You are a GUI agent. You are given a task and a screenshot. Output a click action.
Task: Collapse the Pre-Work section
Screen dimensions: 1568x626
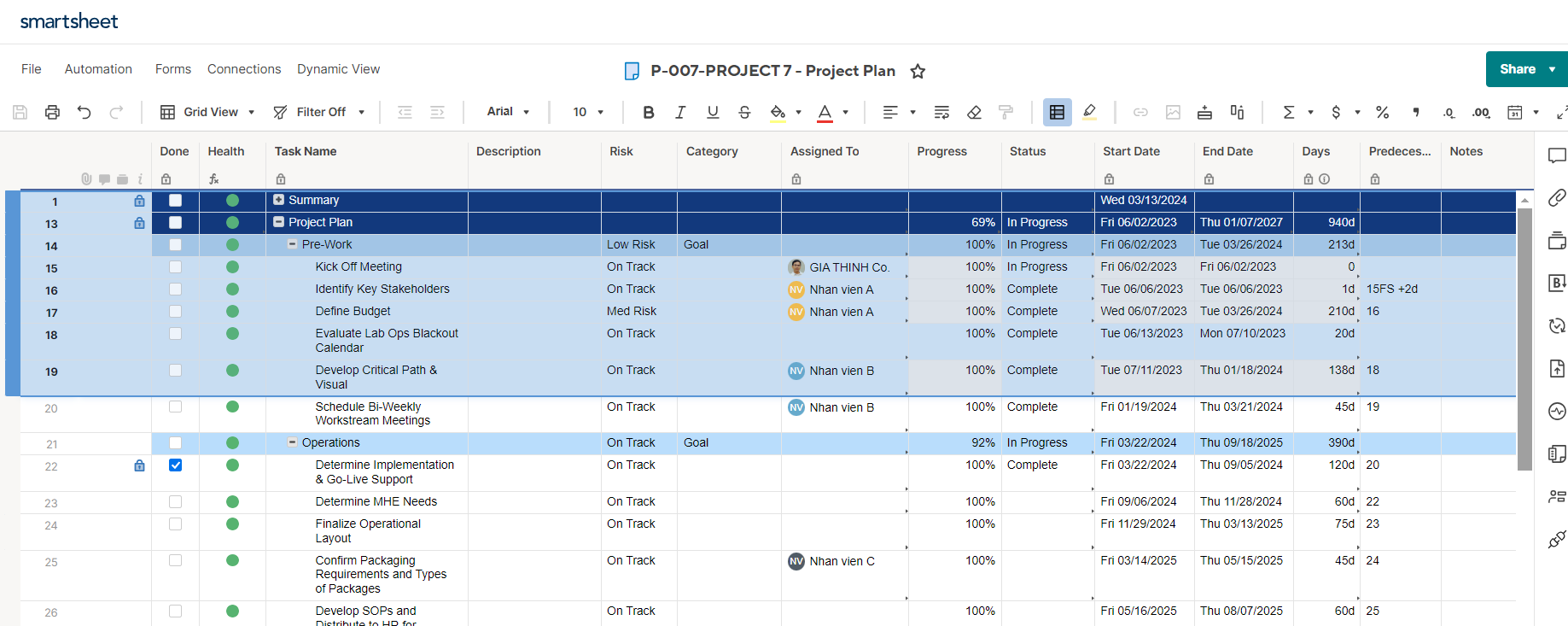(x=292, y=244)
